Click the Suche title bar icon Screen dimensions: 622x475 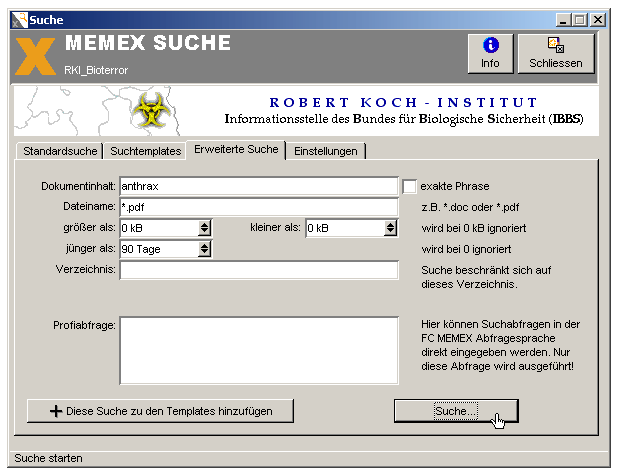(19, 19)
